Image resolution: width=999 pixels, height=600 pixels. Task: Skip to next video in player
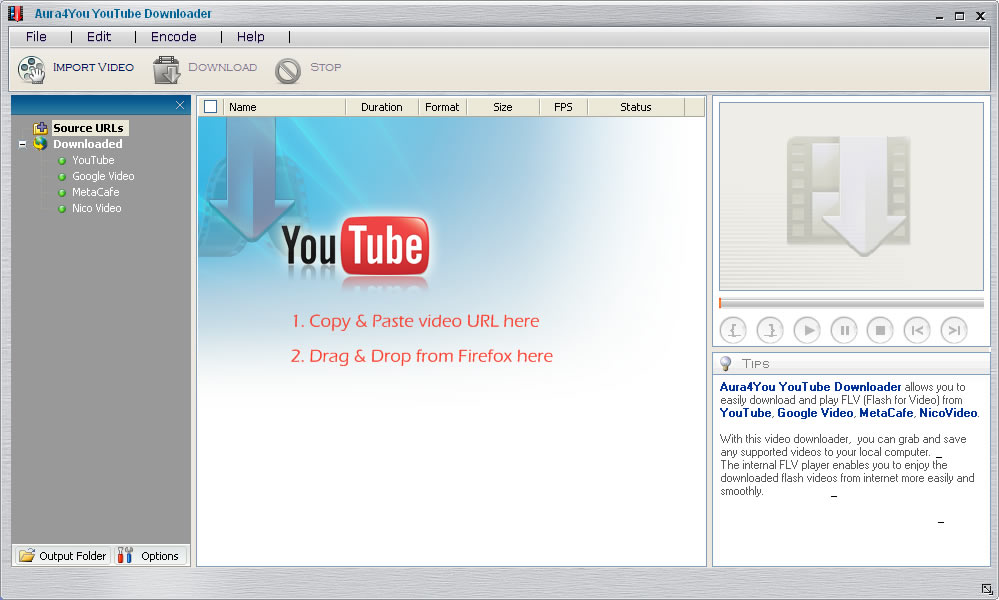pos(954,331)
